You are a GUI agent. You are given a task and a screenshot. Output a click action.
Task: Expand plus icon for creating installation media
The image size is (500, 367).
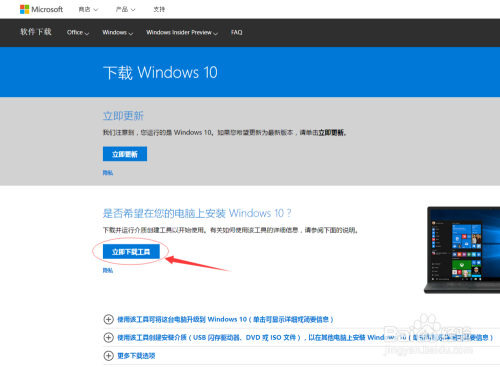[108, 338]
